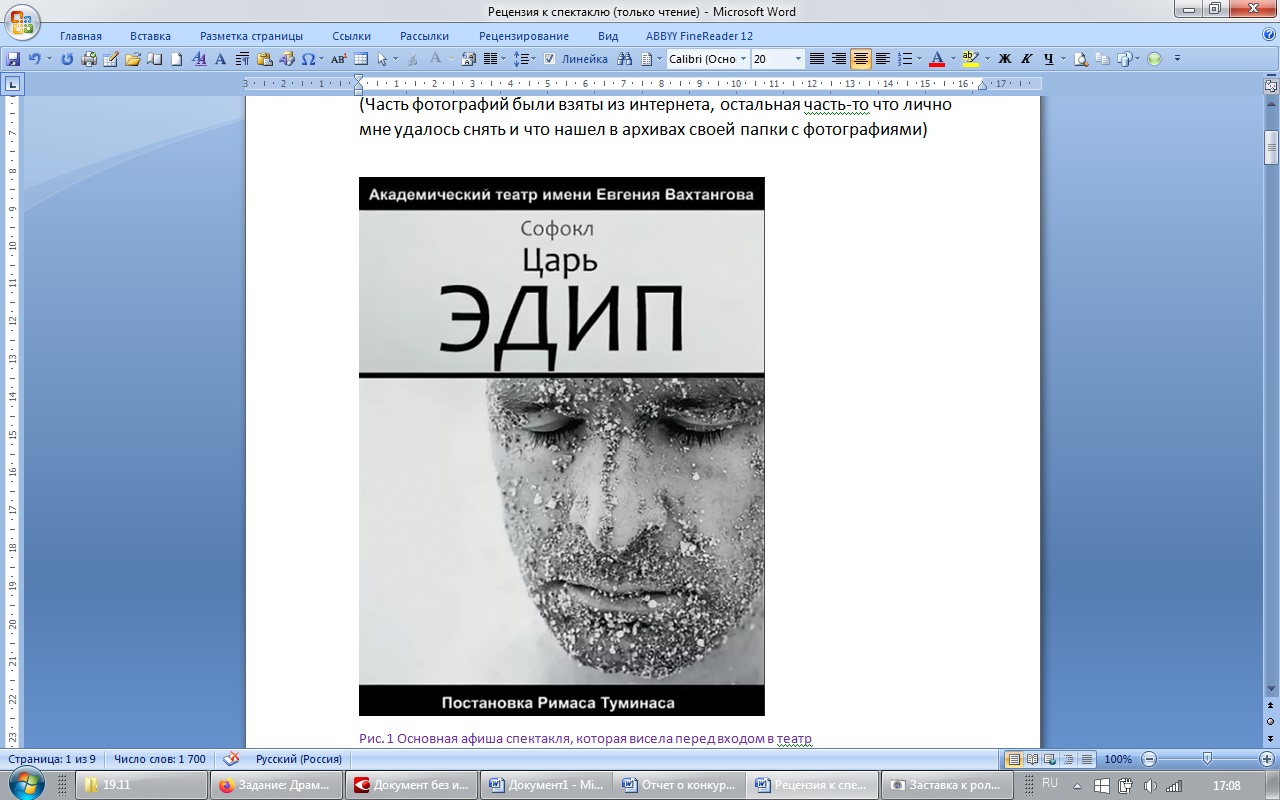
Task: Create a new blank document icon
Action: tap(176, 59)
